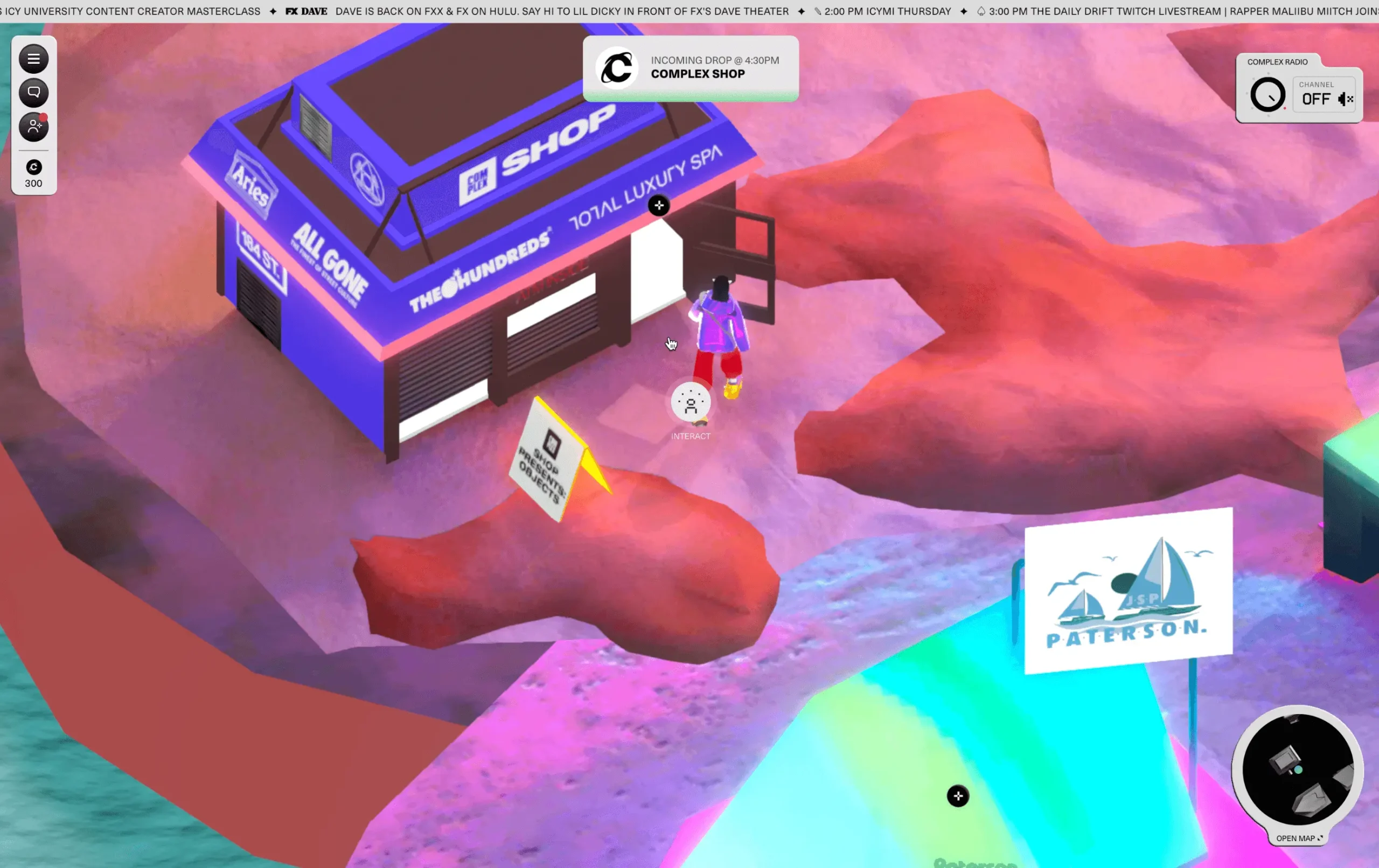Click the Complex logo in drop notification
The height and width of the screenshot is (868, 1379).
[x=616, y=68]
